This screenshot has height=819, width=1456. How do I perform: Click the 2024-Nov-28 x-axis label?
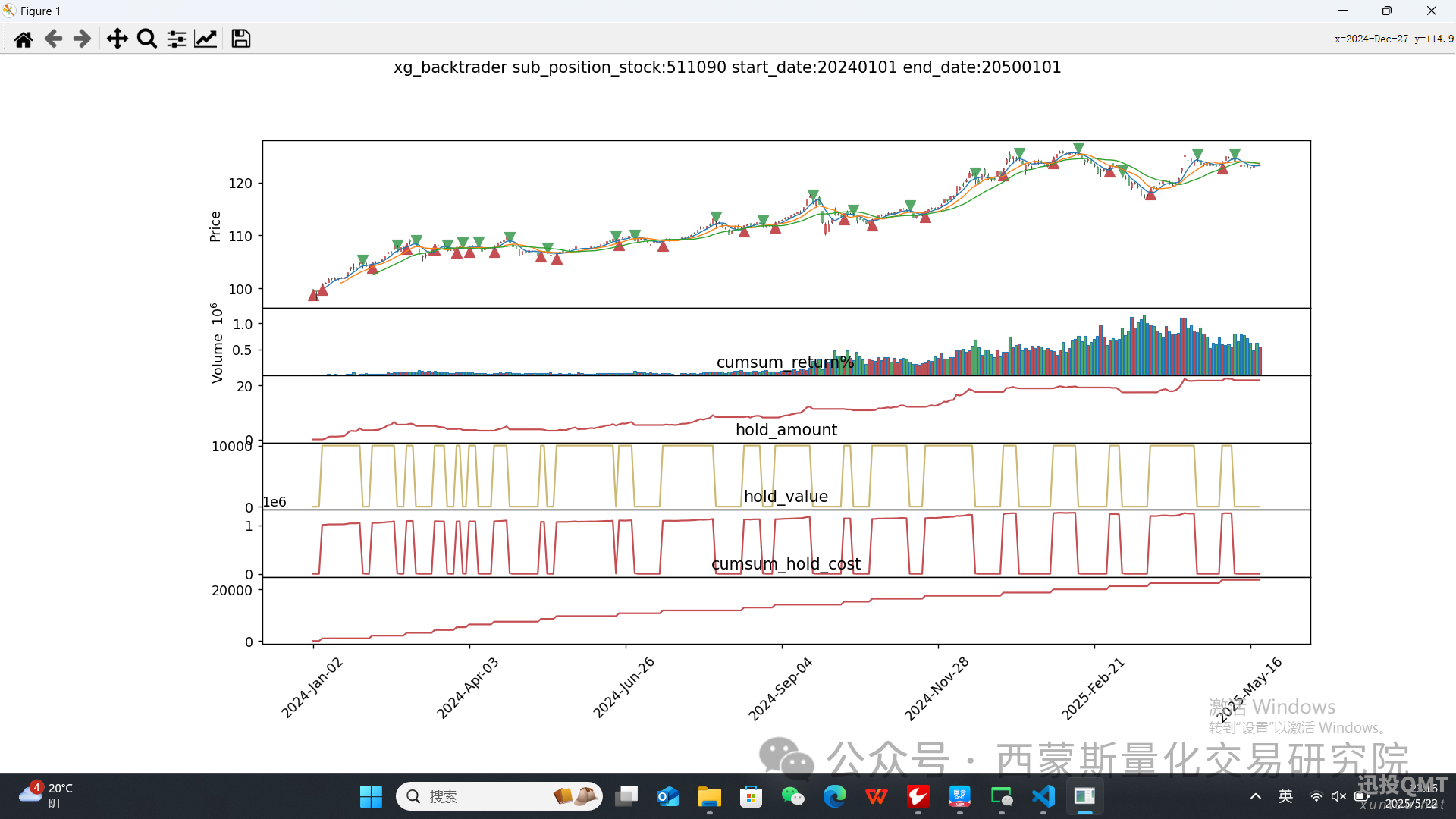(x=937, y=689)
